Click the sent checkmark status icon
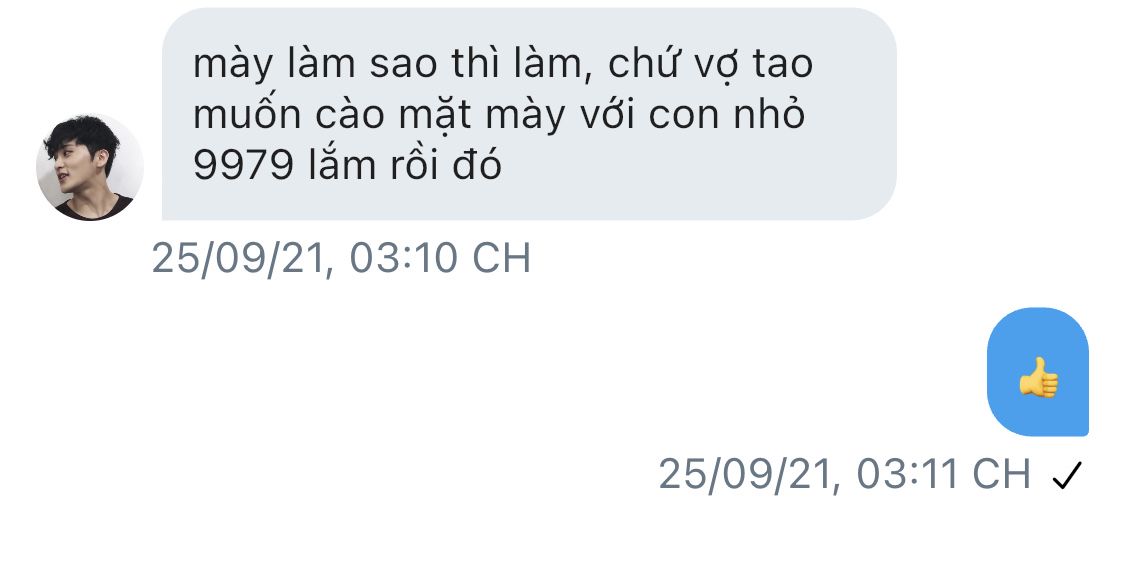The height and width of the screenshot is (565, 1125). click(1067, 475)
